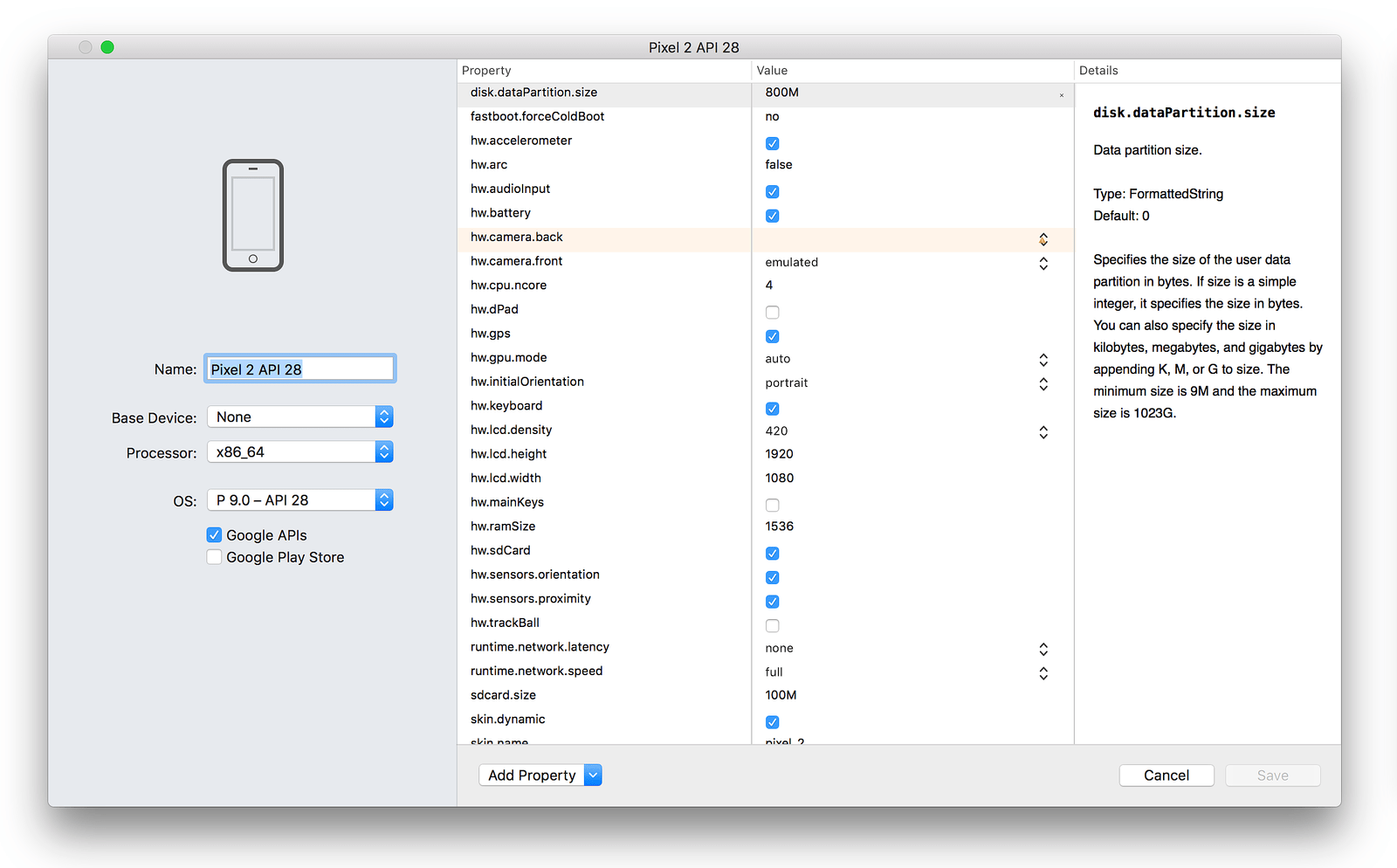Toggle the hw.sdCard checkbox
Image resolution: width=1397 pixels, height=868 pixels.
pyautogui.click(x=772, y=553)
